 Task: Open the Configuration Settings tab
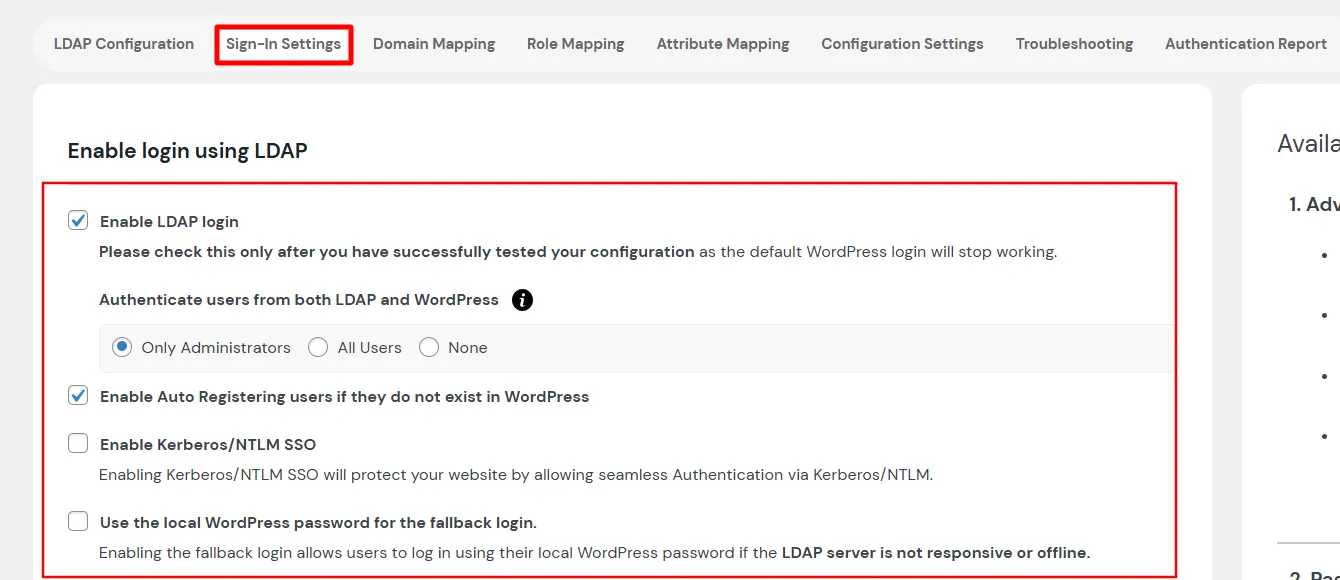click(x=901, y=44)
